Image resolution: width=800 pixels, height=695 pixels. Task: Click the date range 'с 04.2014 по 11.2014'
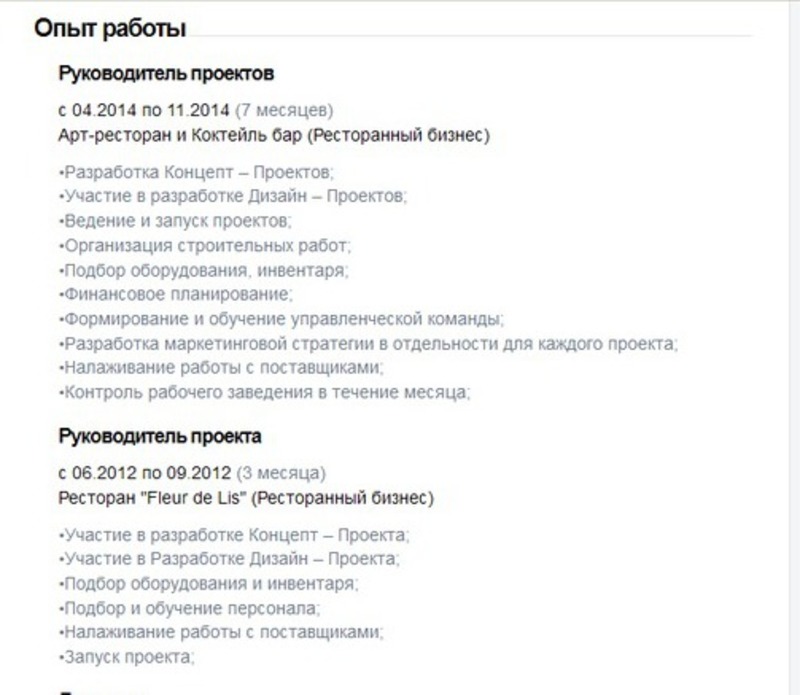pyautogui.click(x=144, y=110)
